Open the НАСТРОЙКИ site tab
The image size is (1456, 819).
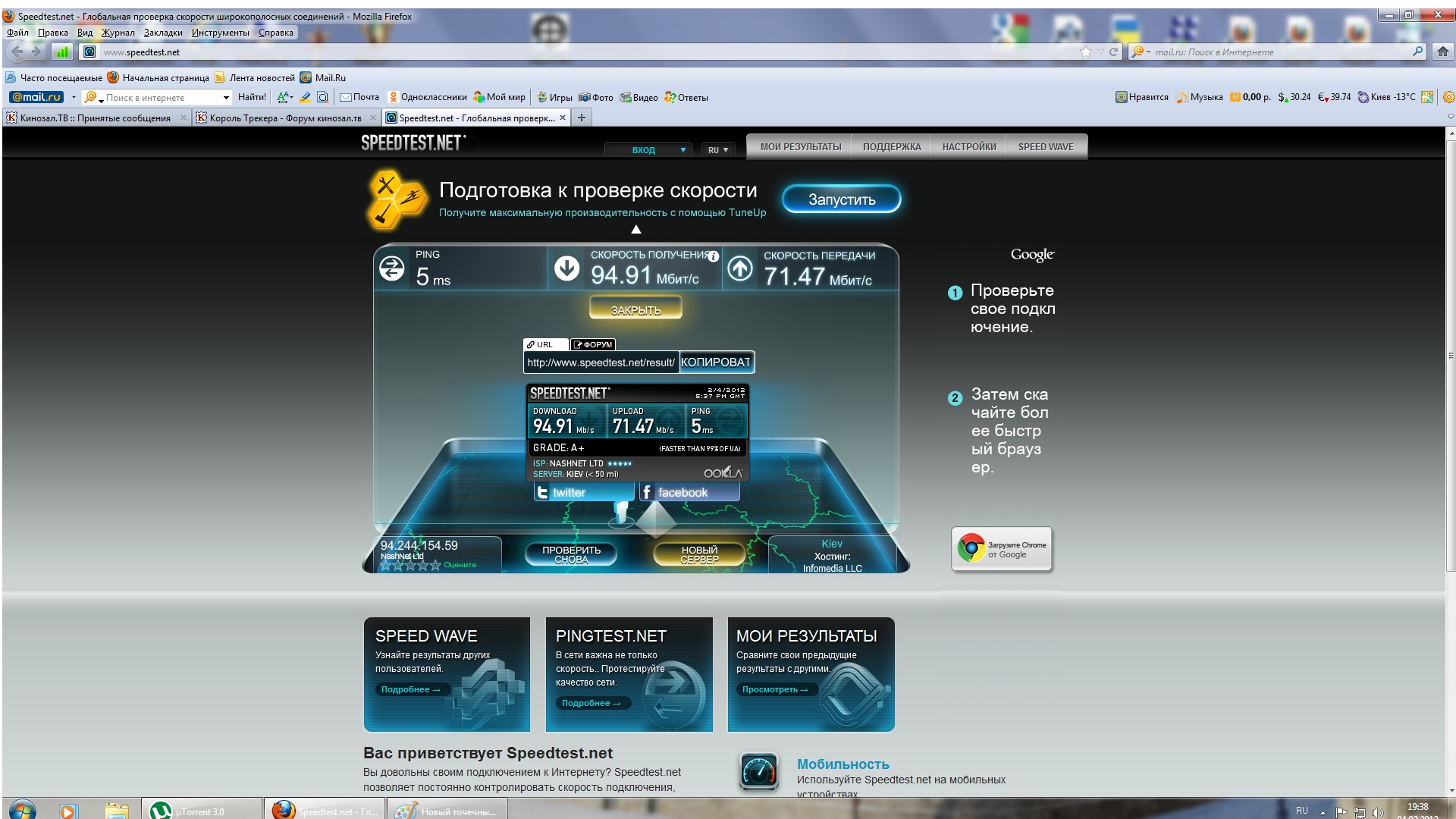(969, 147)
